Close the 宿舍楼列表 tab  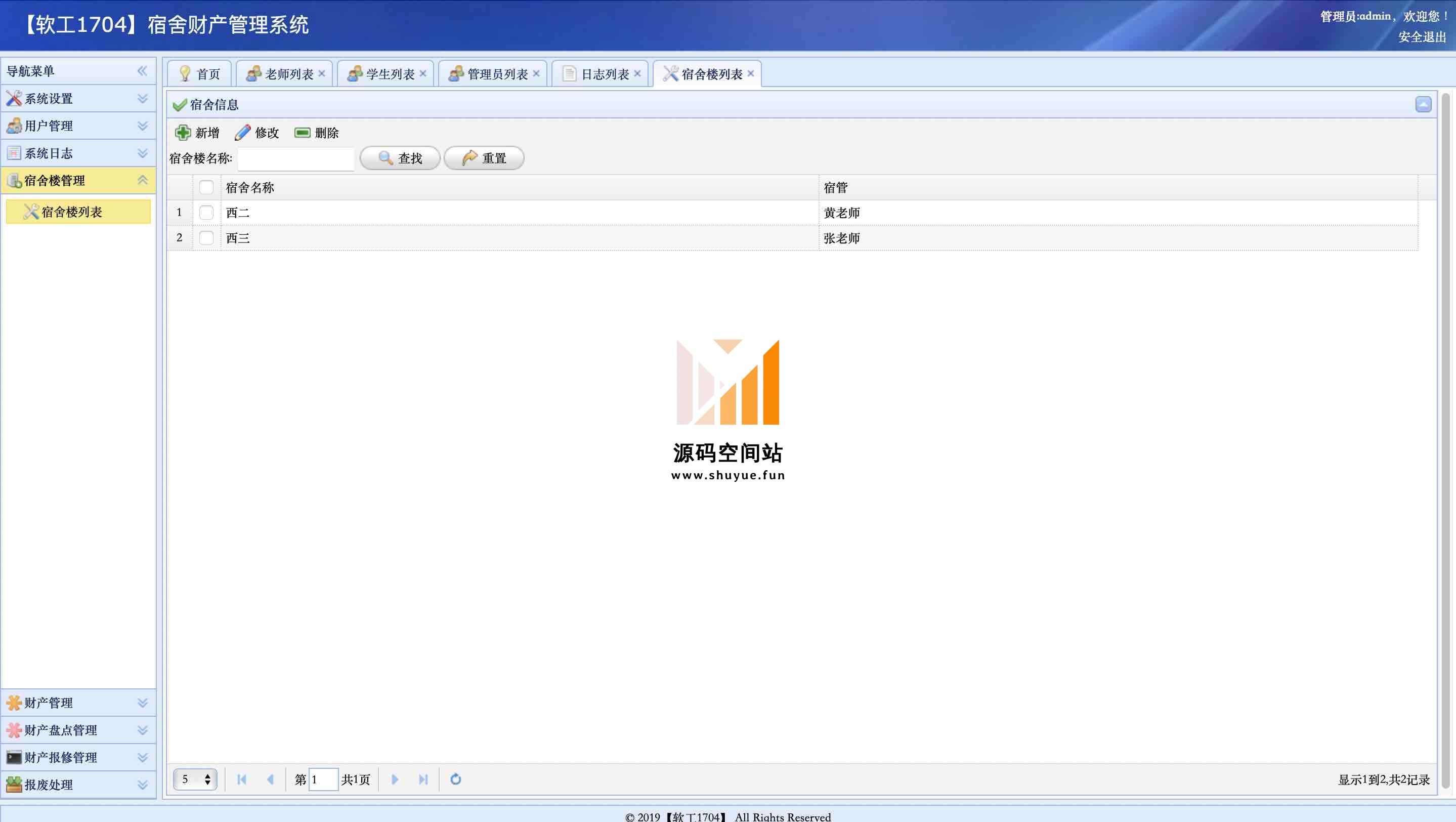pos(751,73)
